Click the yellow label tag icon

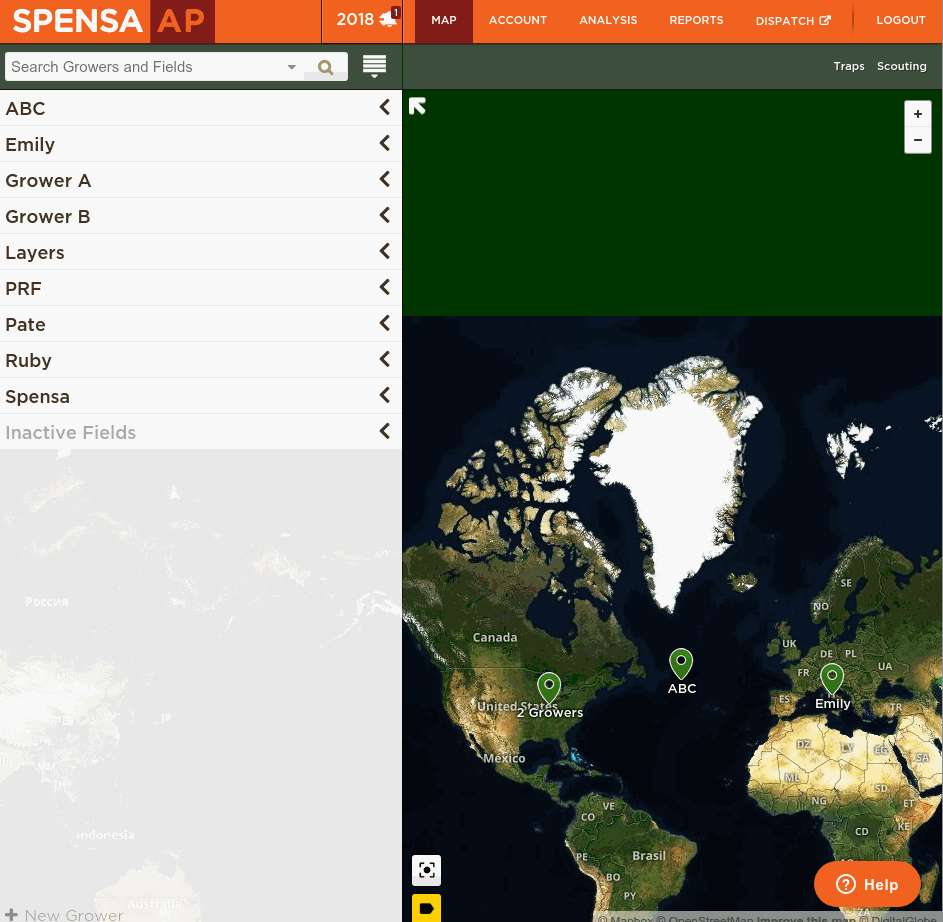[427, 908]
